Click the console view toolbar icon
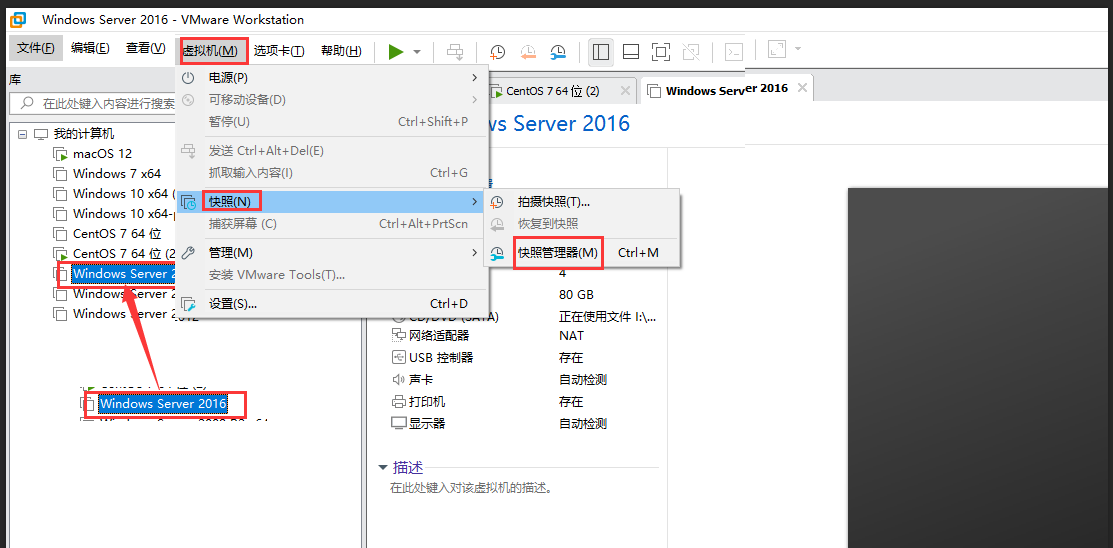 [x=733, y=51]
